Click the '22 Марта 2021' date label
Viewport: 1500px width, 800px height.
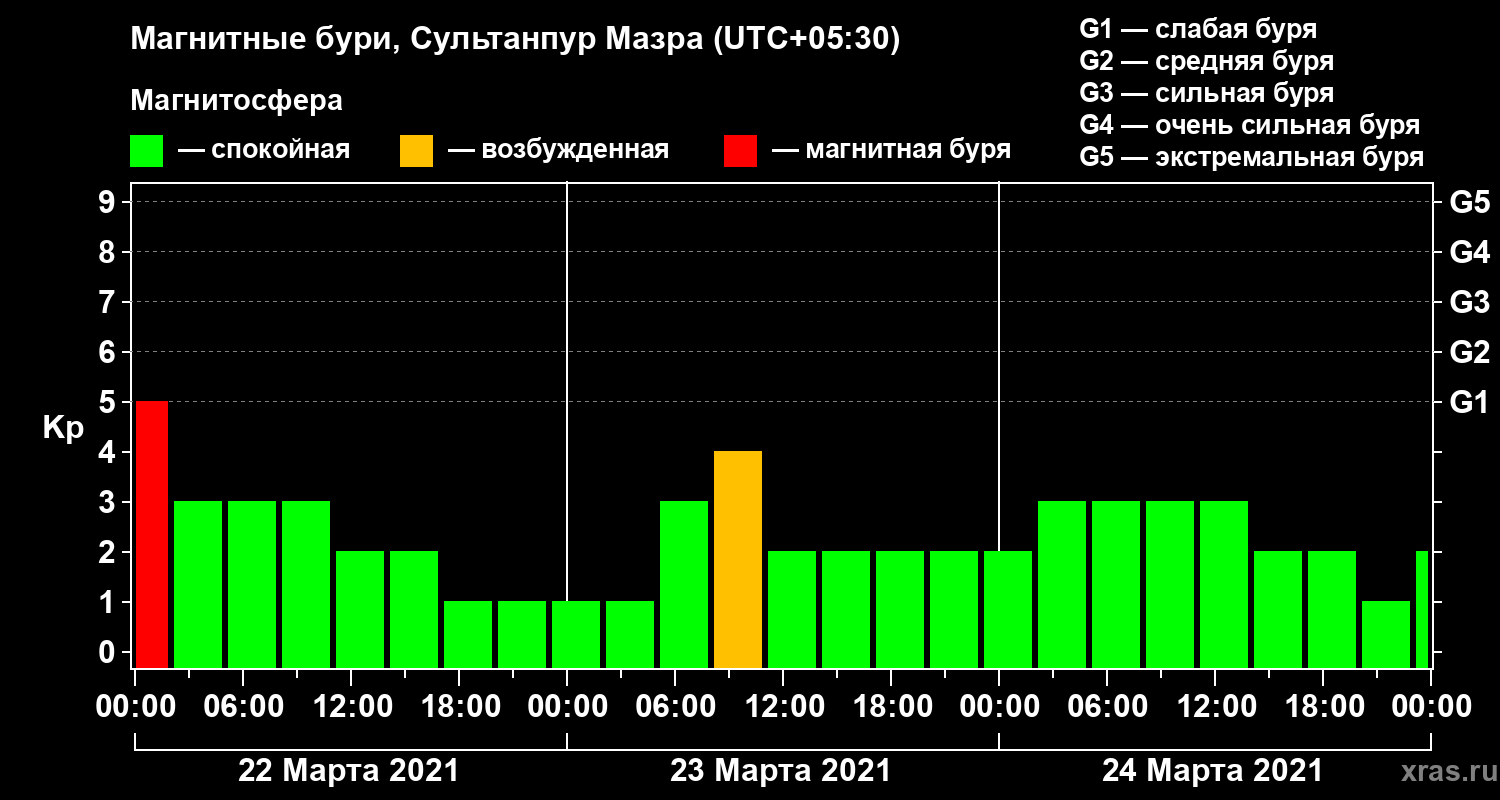[x=349, y=771]
